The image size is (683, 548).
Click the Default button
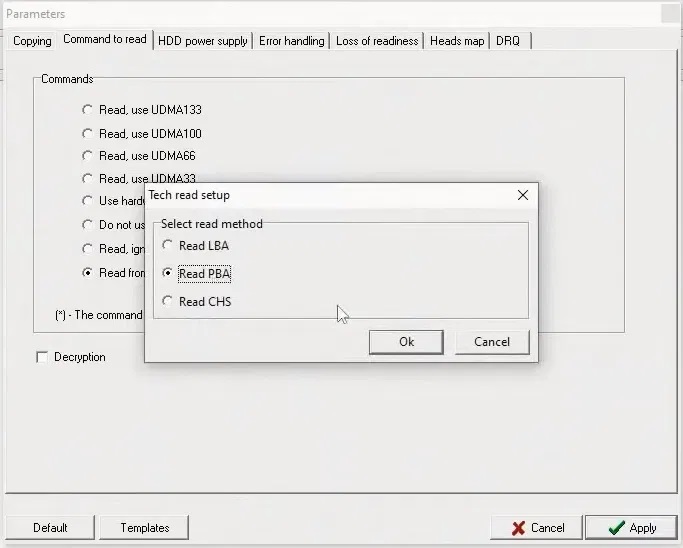tap(50, 528)
